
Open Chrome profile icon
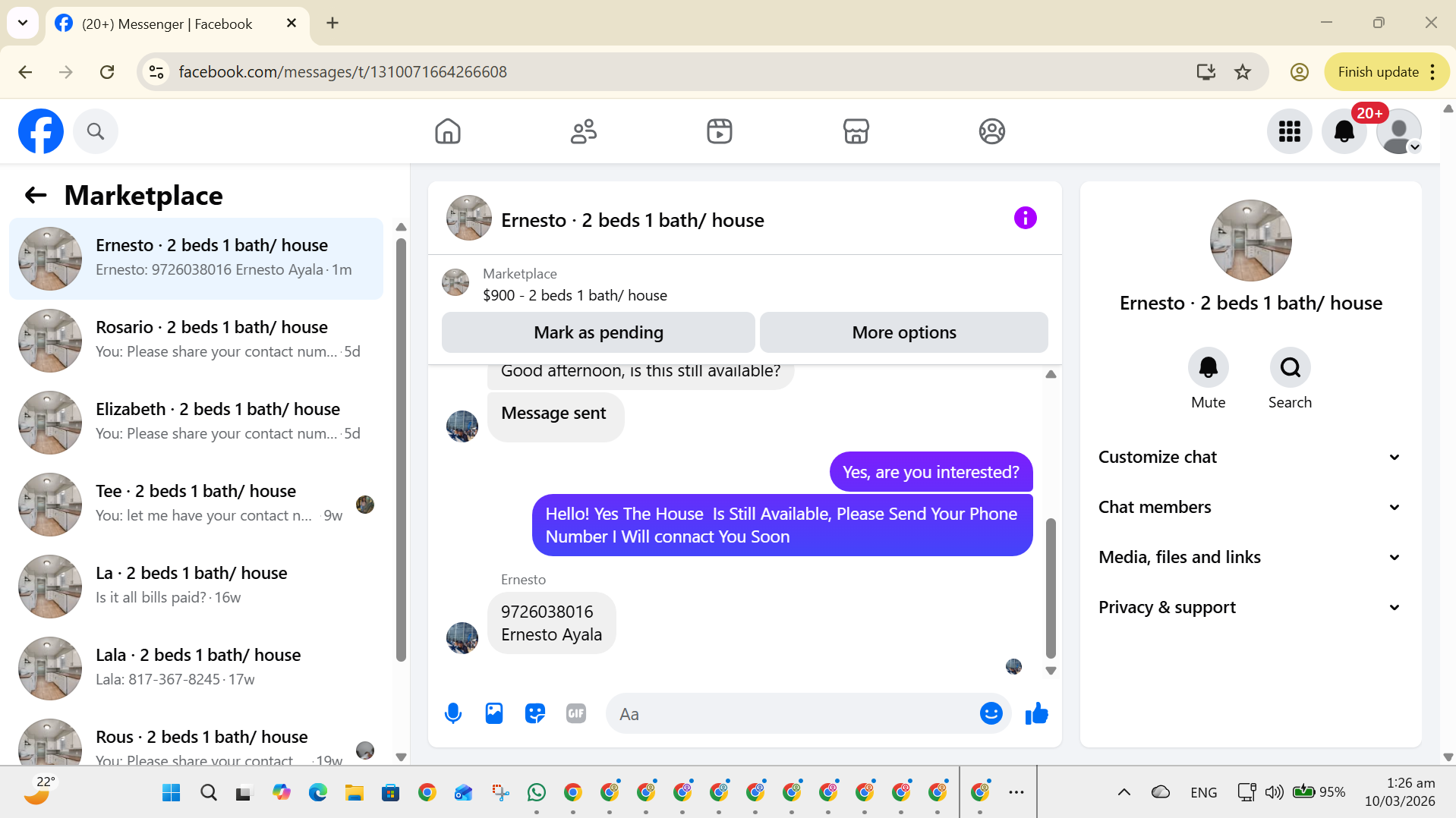pyautogui.click(x=1299, y=72)
